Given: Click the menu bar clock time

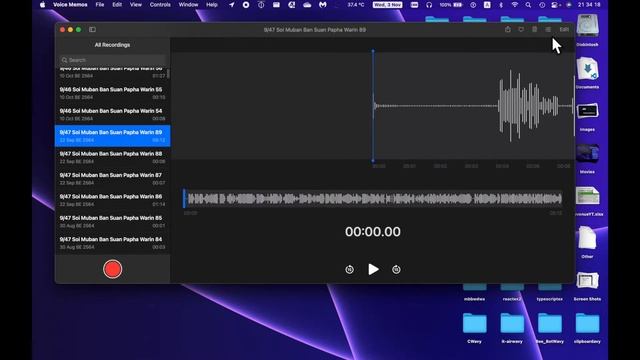Looking at the screenshot, I should coord(589,5).
